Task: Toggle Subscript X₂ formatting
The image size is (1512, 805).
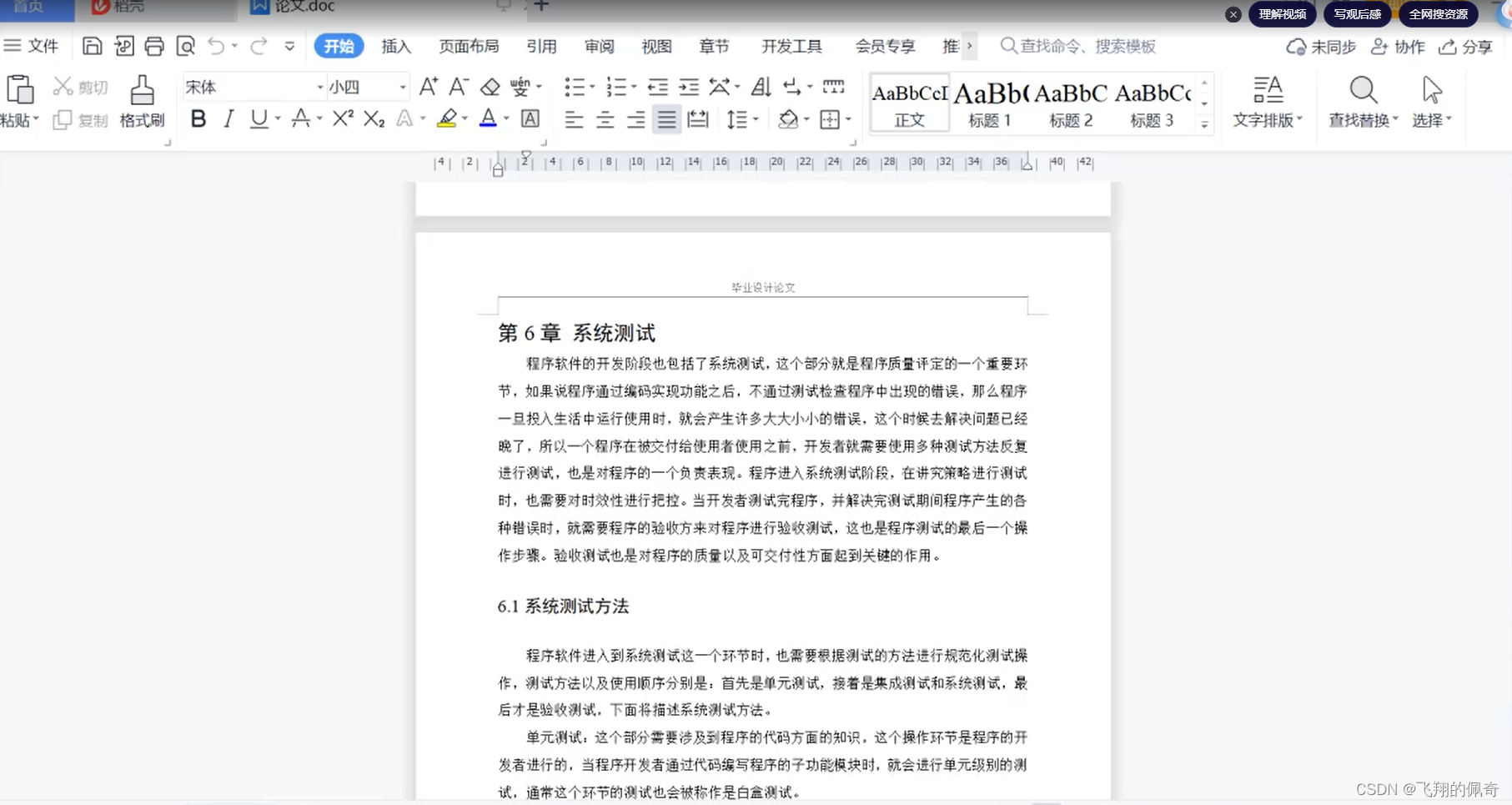Action: click(374, 119)
